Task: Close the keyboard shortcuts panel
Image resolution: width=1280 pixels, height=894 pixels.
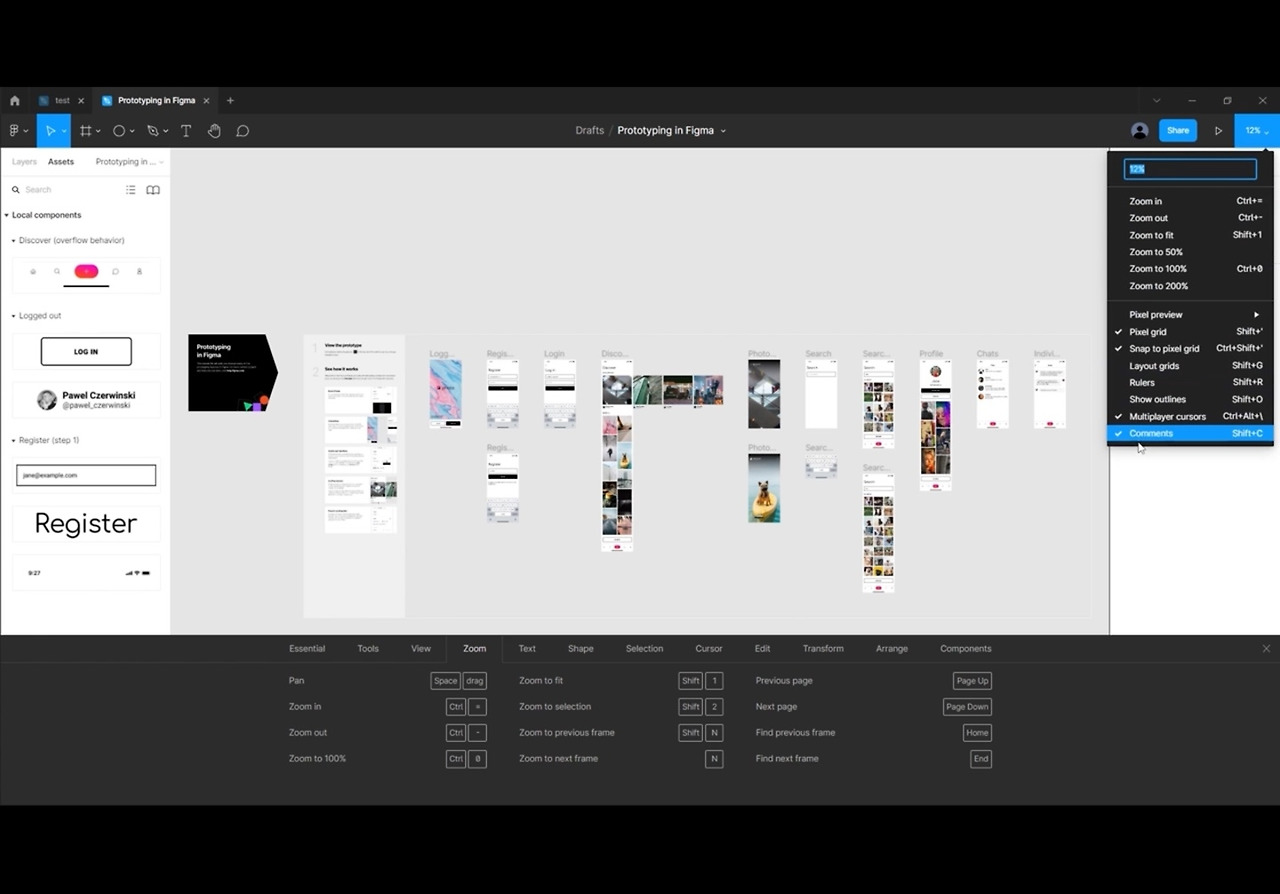Action: [1266, 649]
